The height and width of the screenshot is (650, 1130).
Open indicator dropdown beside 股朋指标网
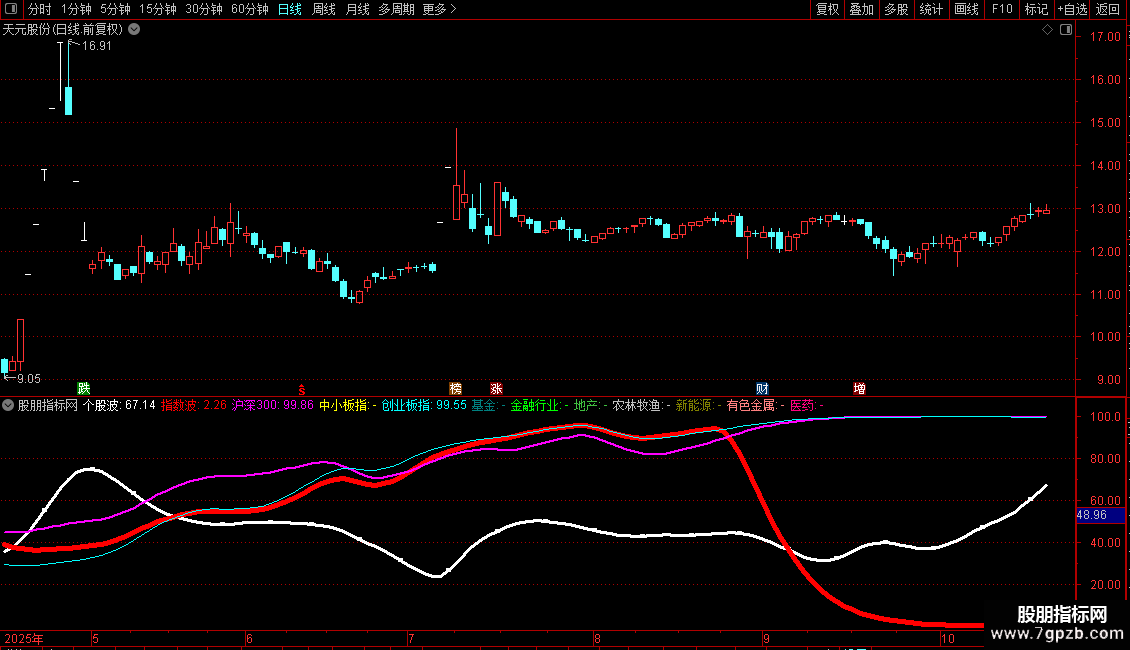tap(9, 405)
